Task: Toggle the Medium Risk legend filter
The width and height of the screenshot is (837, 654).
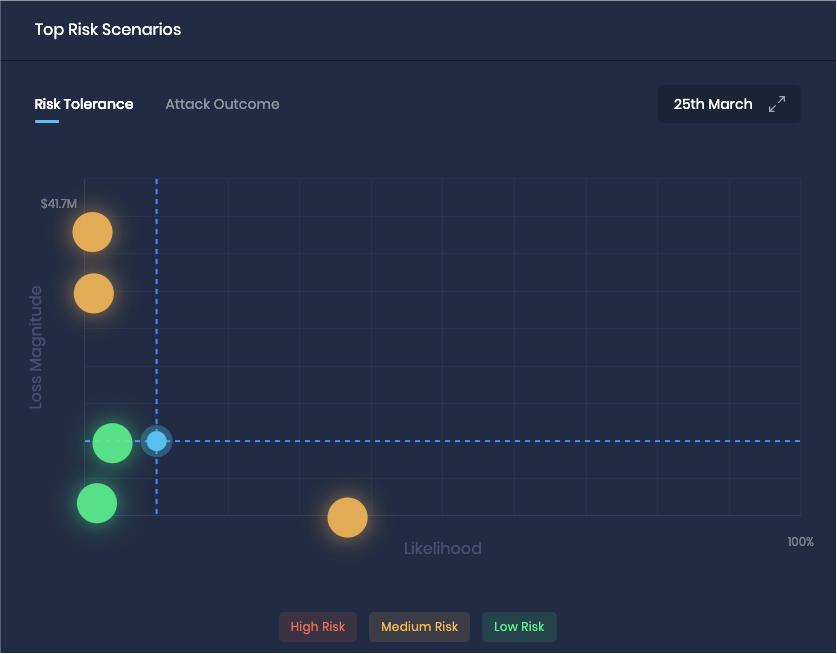Action: (419, 626)
